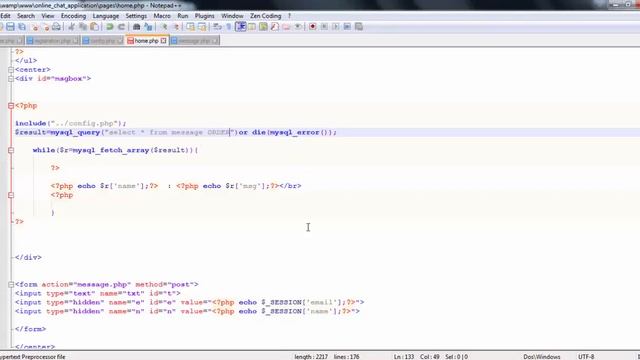The height and width of the screenshot is (360, 640).
Task: Open Find with the binoculars icon
Action: (136, 27)
